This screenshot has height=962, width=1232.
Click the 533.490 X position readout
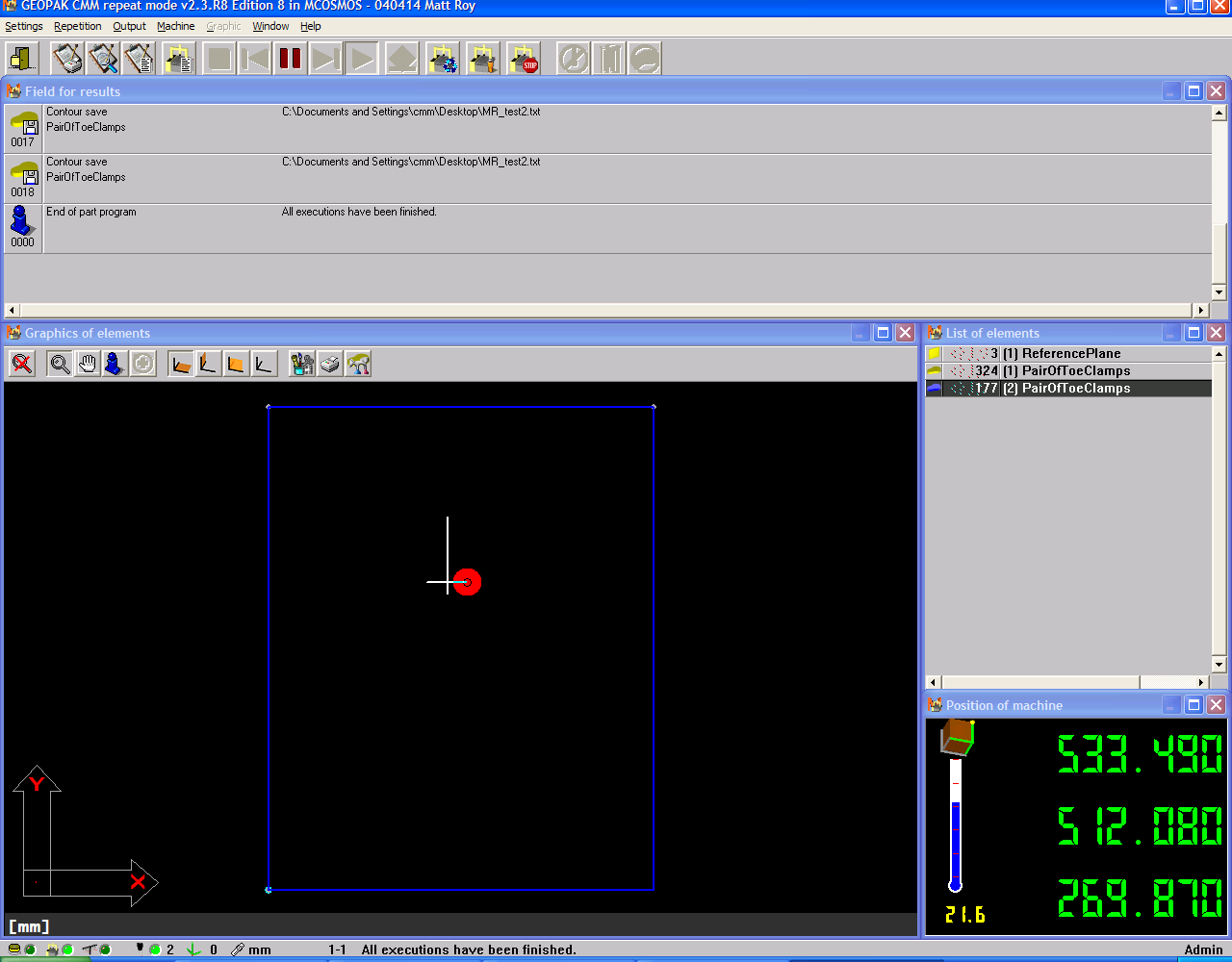(1141, 754)
